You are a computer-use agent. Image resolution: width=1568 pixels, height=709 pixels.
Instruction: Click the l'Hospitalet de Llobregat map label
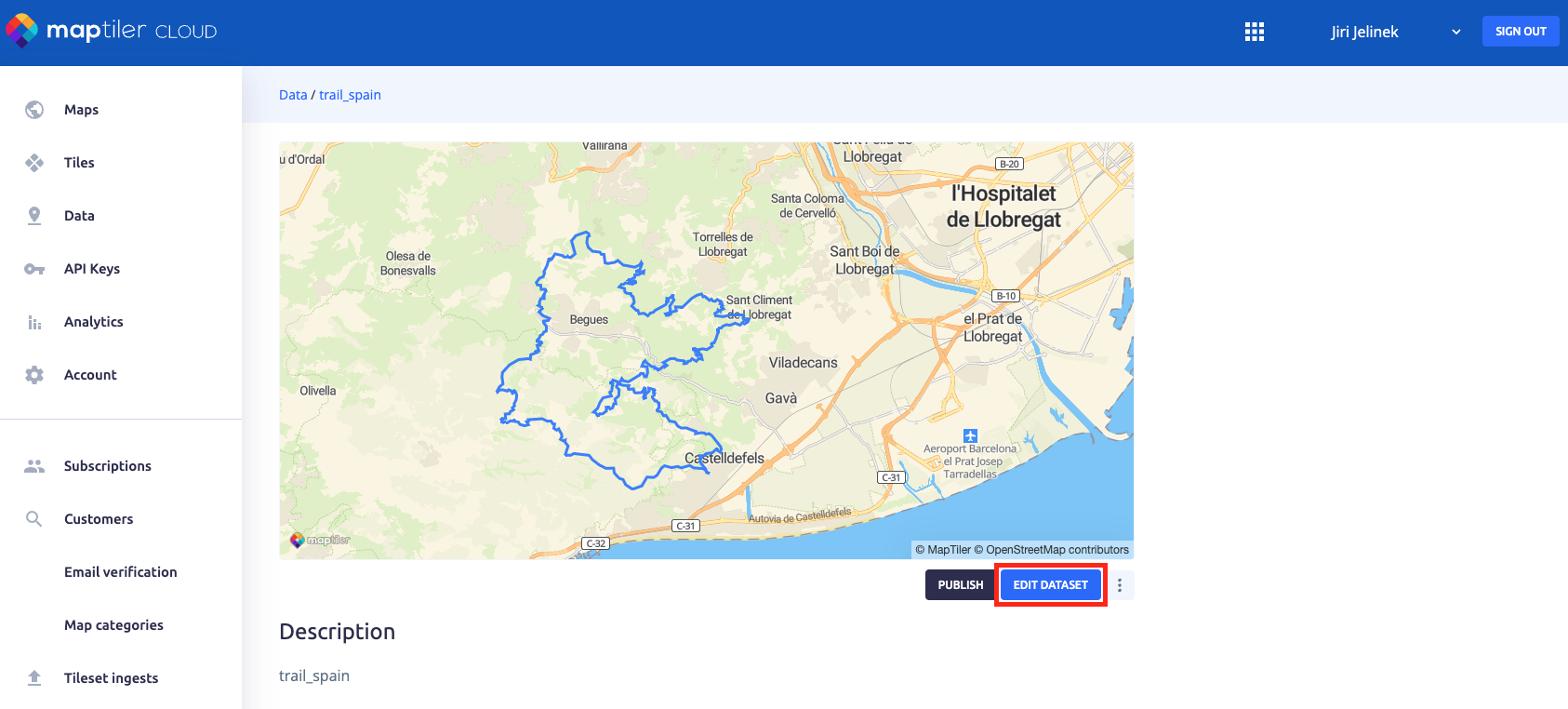point(1003,207)
